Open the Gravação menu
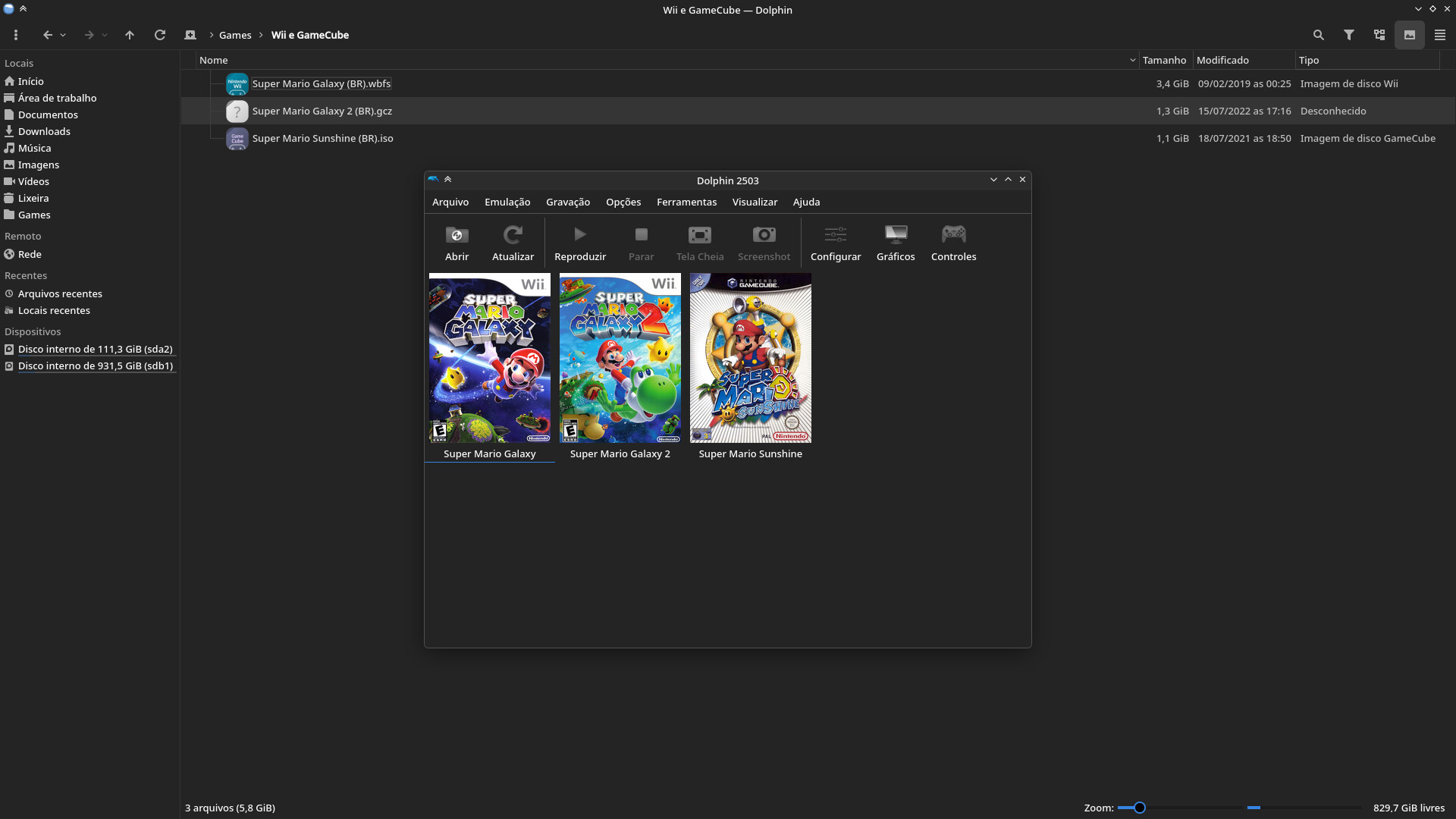This screenshot has height=819, width=1456. (x=568, y=202)
